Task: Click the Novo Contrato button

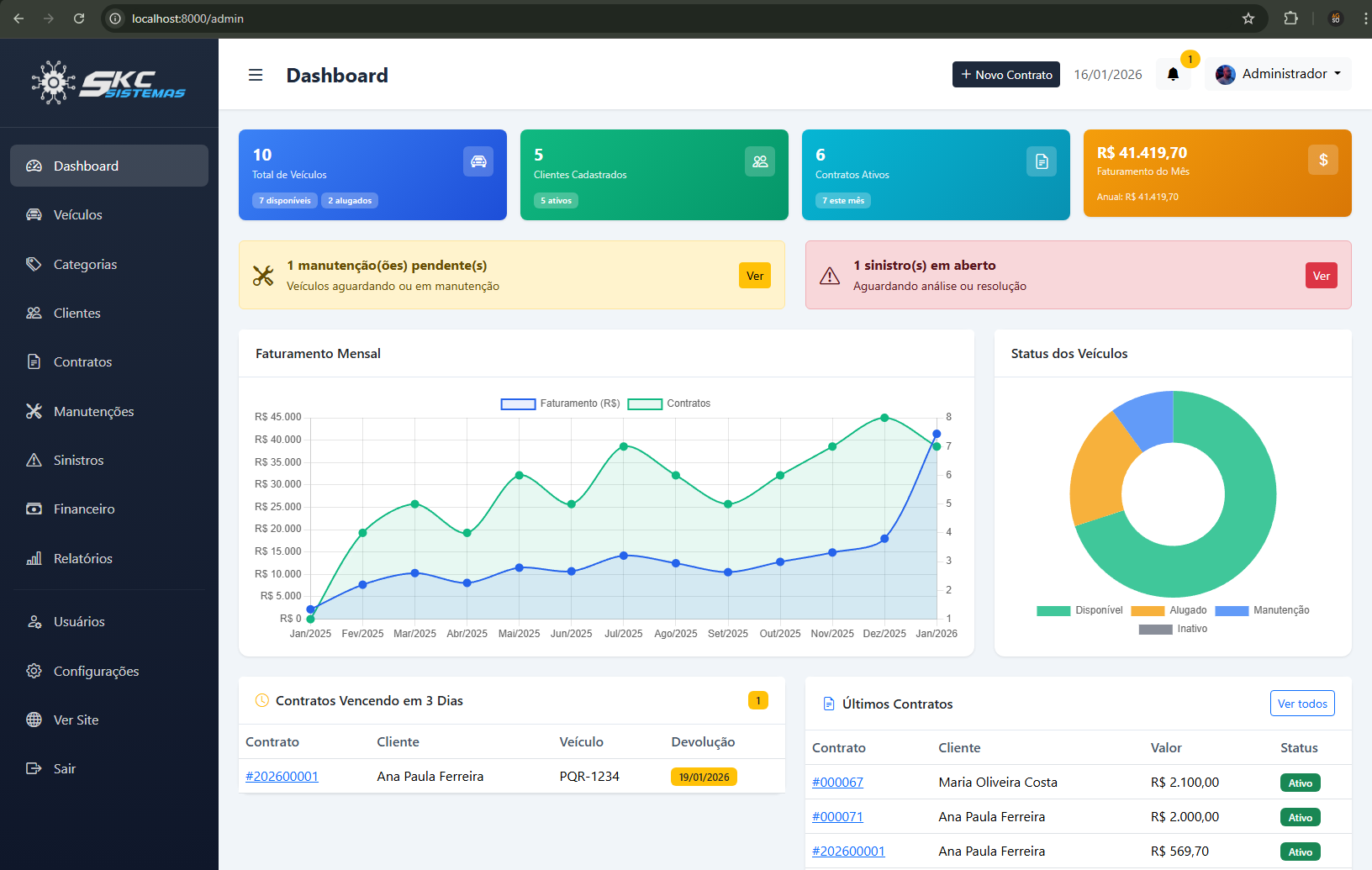Action: (x=1005, y=75)
